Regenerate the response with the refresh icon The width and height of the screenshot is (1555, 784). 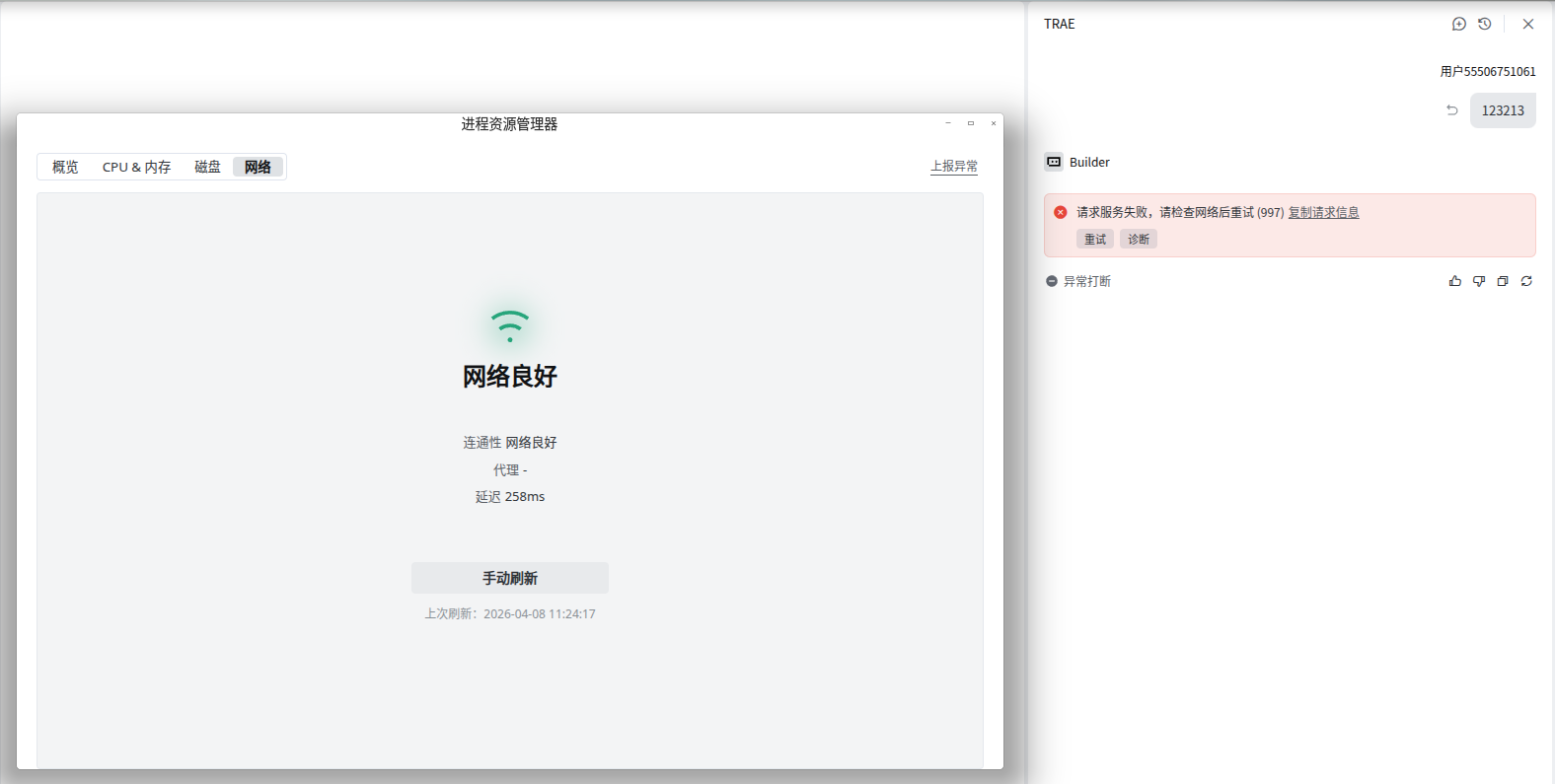pos(1526,281)
